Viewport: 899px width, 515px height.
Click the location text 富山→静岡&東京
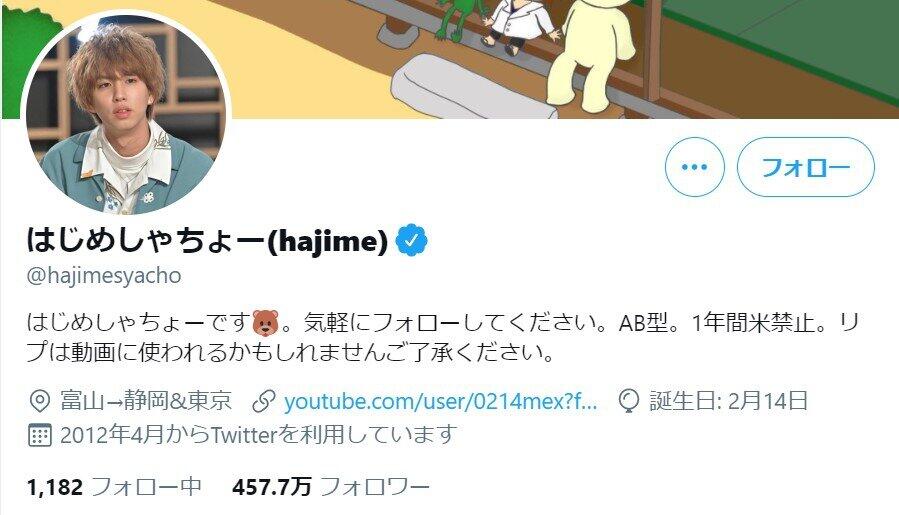click(x=146, y=400)
